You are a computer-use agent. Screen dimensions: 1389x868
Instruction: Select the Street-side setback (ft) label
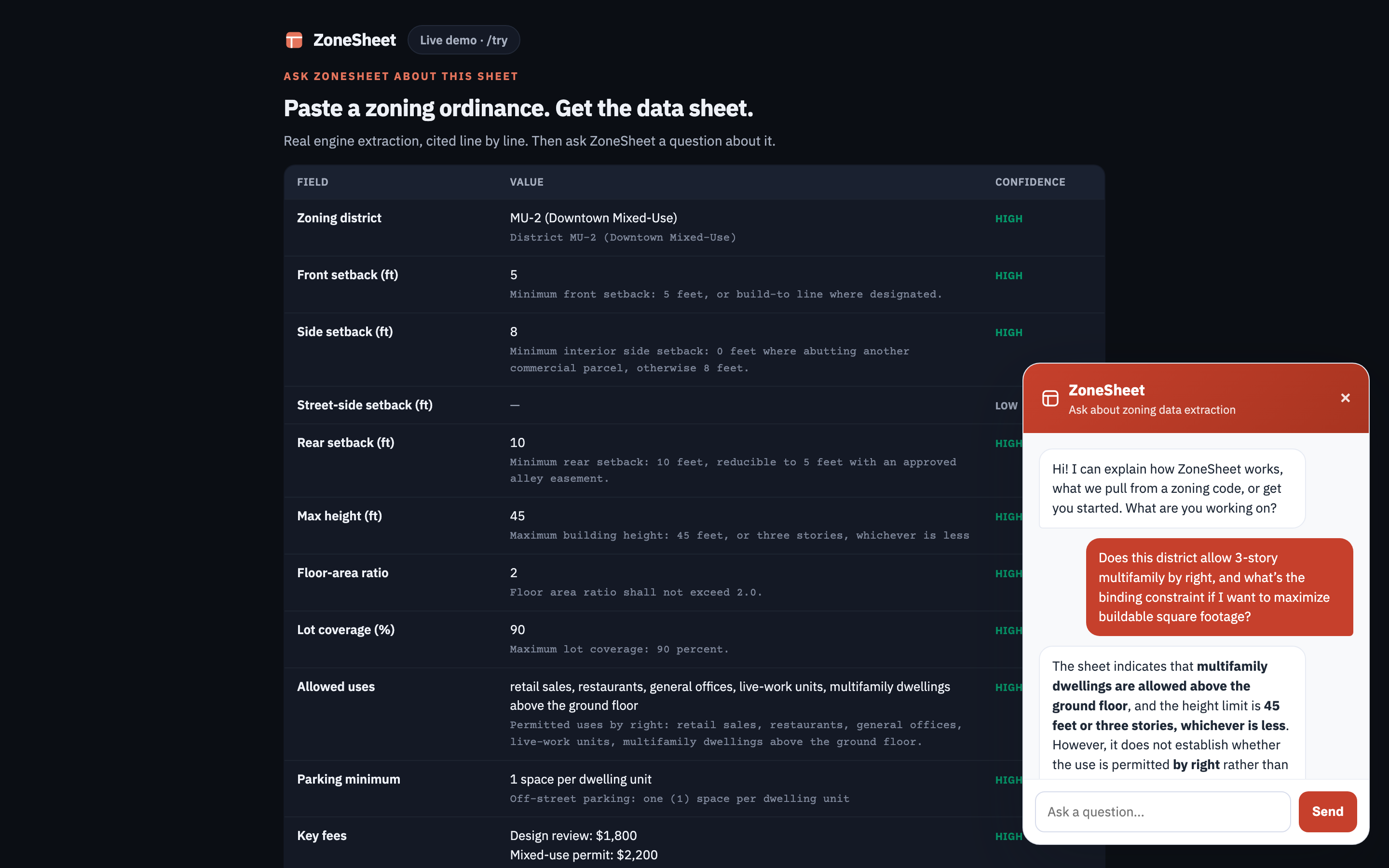365,405
